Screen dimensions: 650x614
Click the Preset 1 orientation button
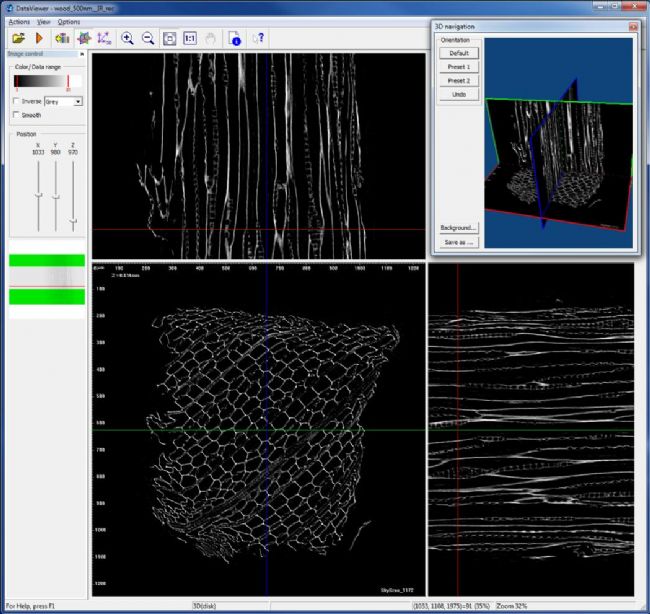pyautogui.click(x=459, y=66)
